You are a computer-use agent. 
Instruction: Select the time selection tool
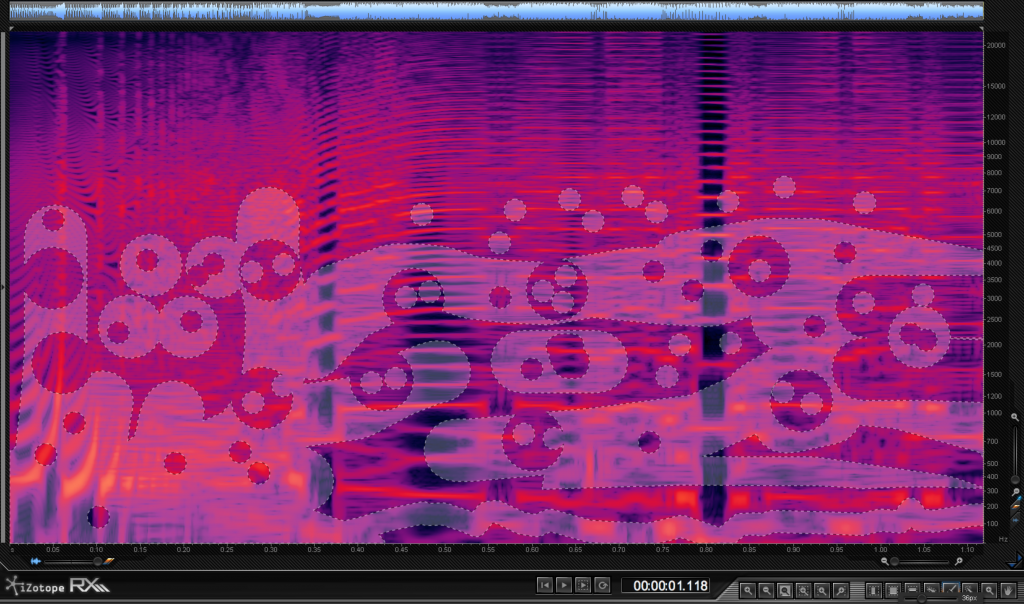(x=873, y=590)
